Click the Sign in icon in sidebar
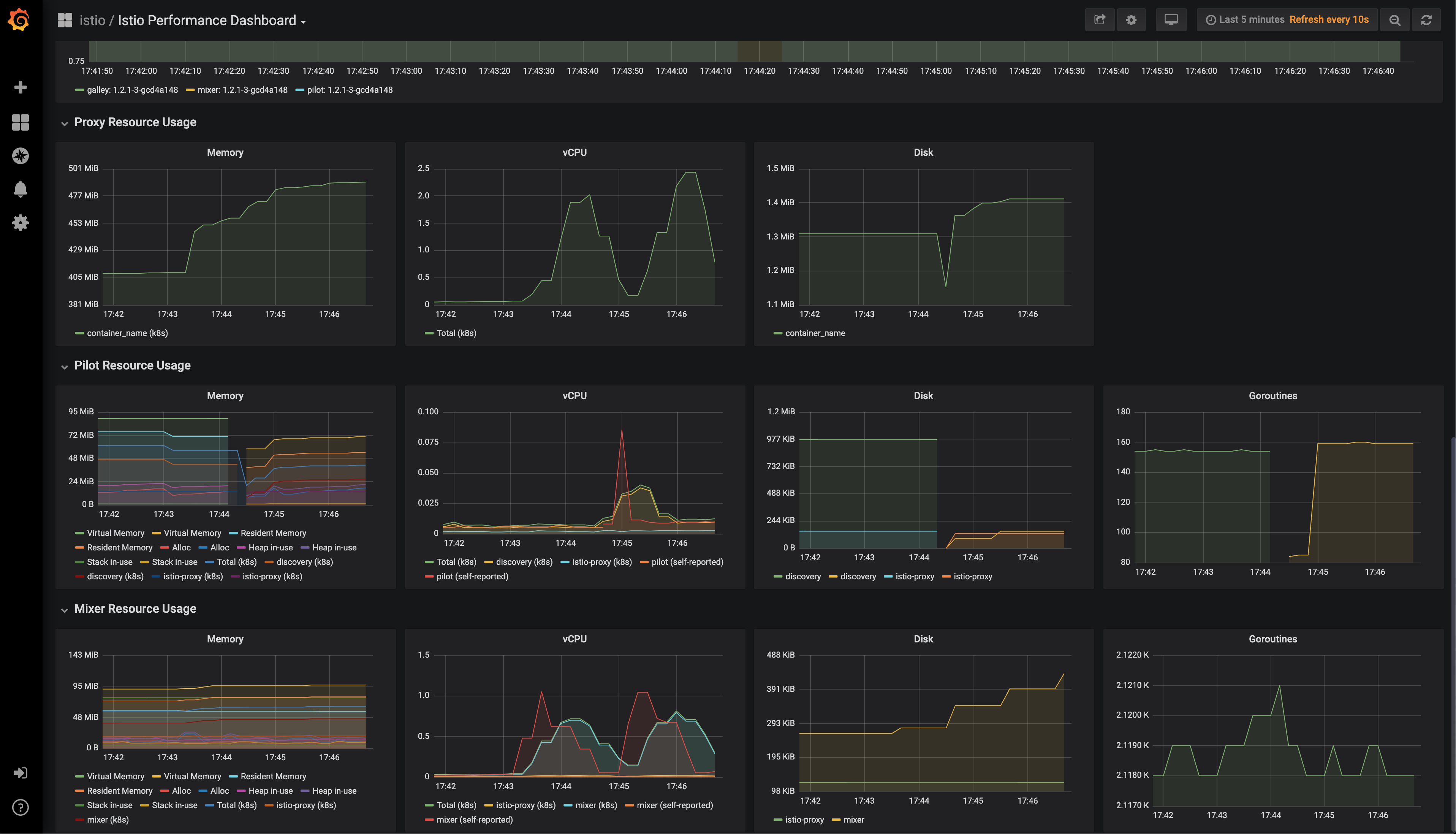 click(x=20, y=773)
